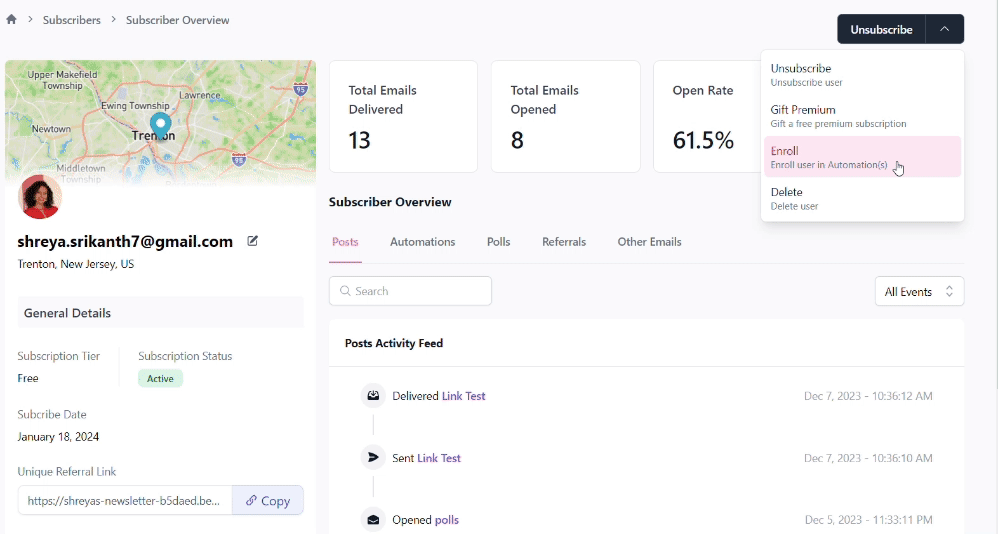Focus the posts Search field
The image size is (998, 534).
click(410, 291)
